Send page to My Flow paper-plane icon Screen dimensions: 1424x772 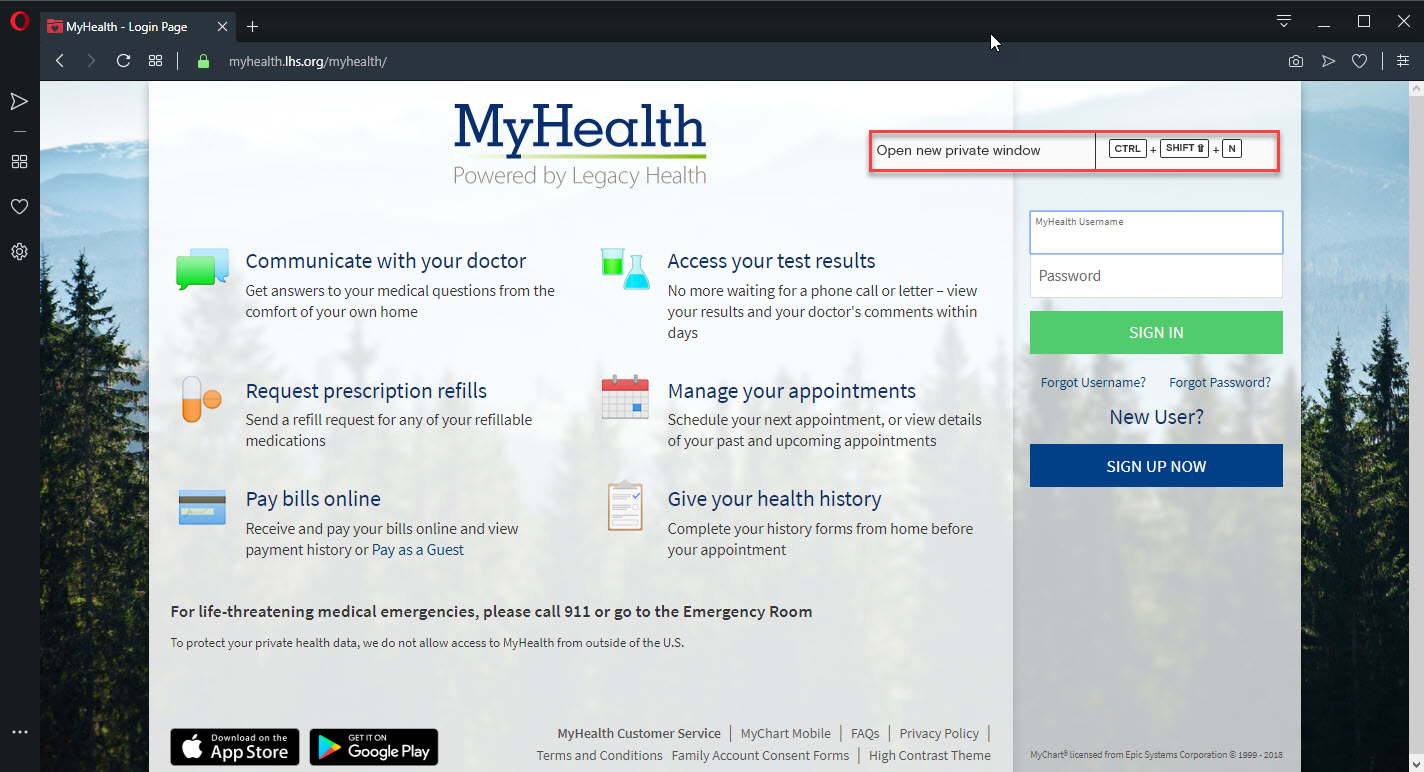pyautogui.click(x=1328, y=60)
